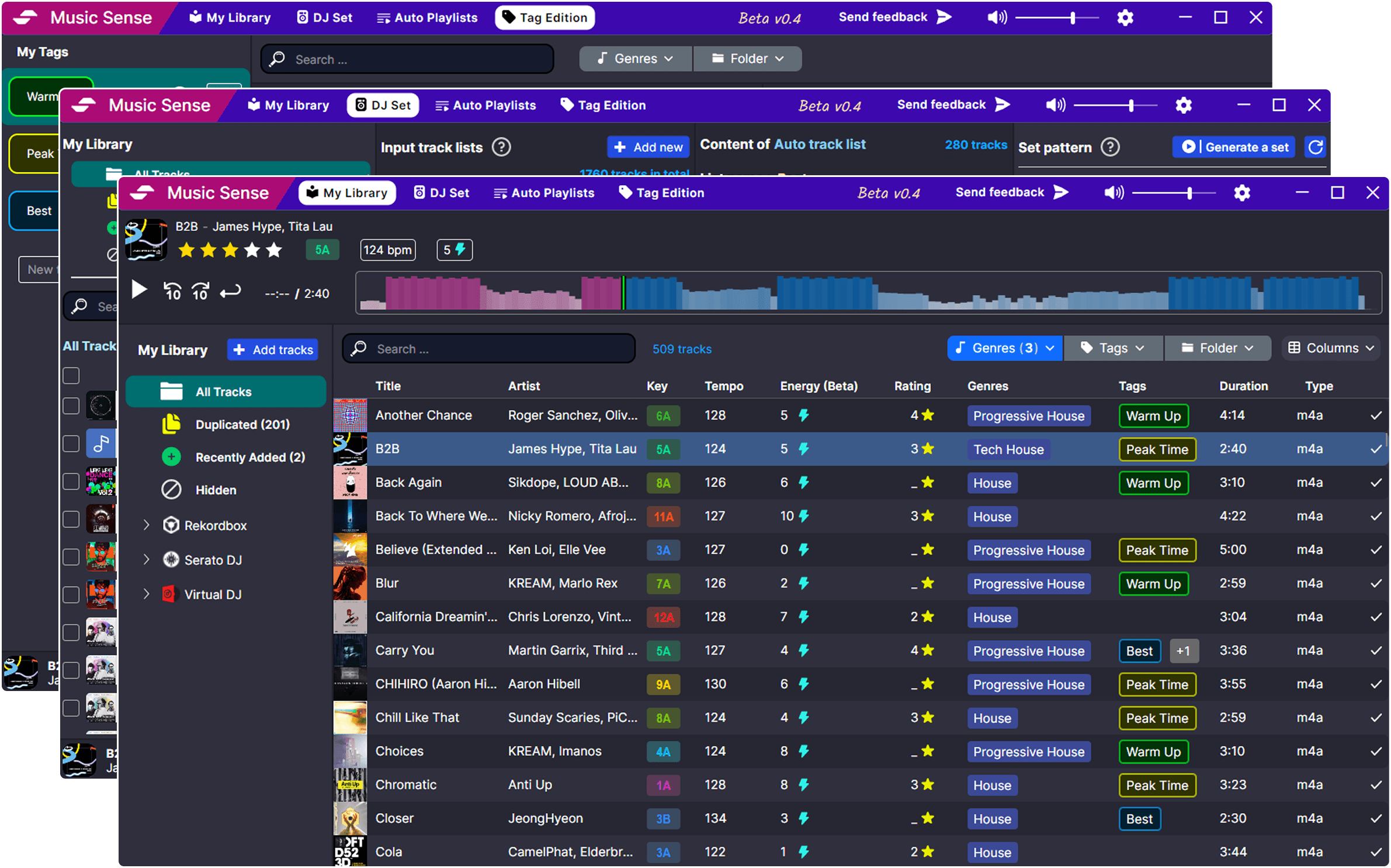Click the Generate a set button

[x=1234, y=147]
